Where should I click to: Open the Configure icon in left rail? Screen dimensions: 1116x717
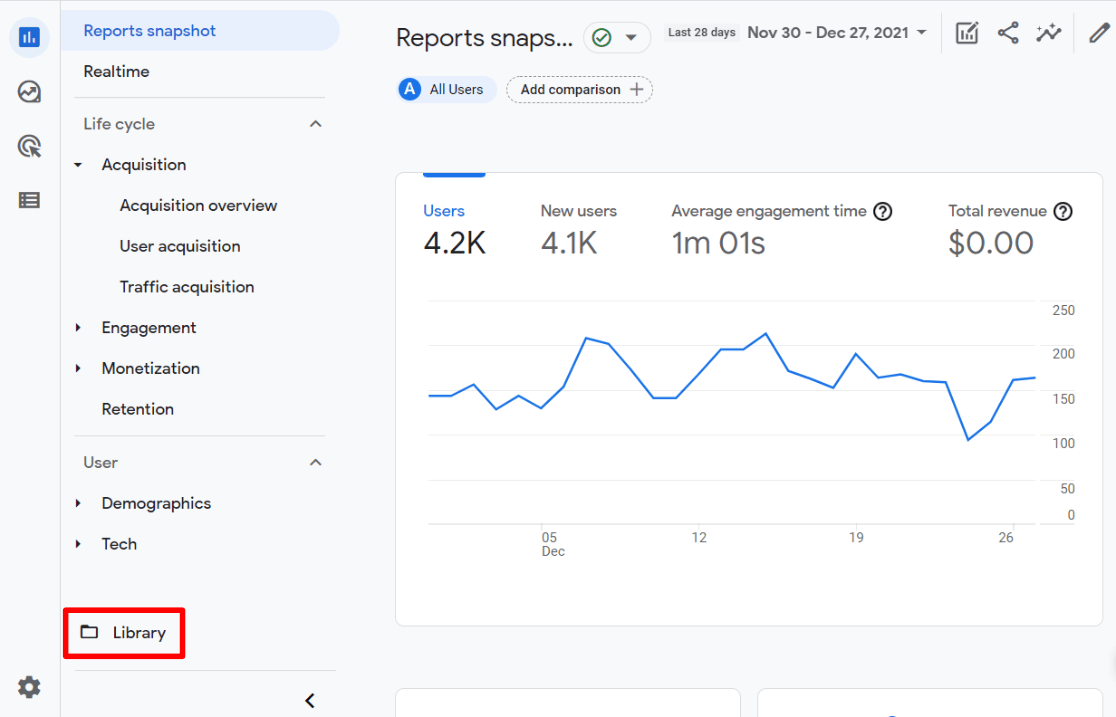click(29, 200)
